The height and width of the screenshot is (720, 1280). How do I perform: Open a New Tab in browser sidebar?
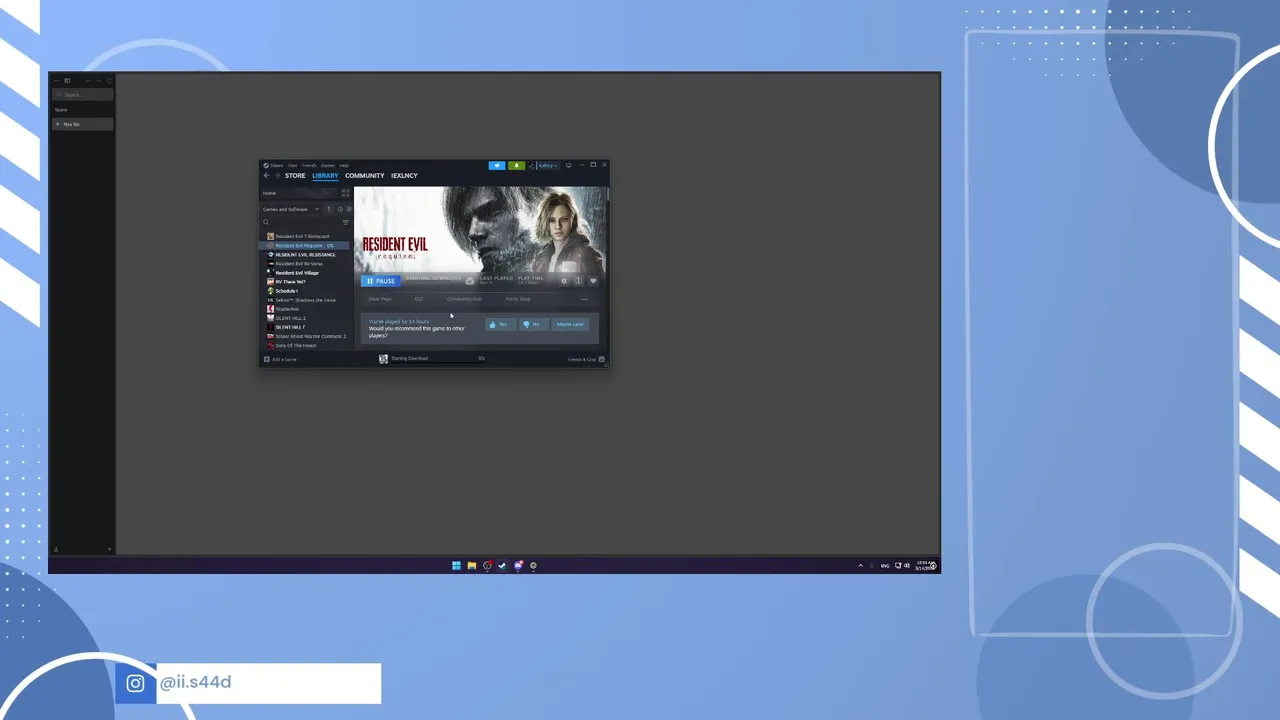click(83, 124)
